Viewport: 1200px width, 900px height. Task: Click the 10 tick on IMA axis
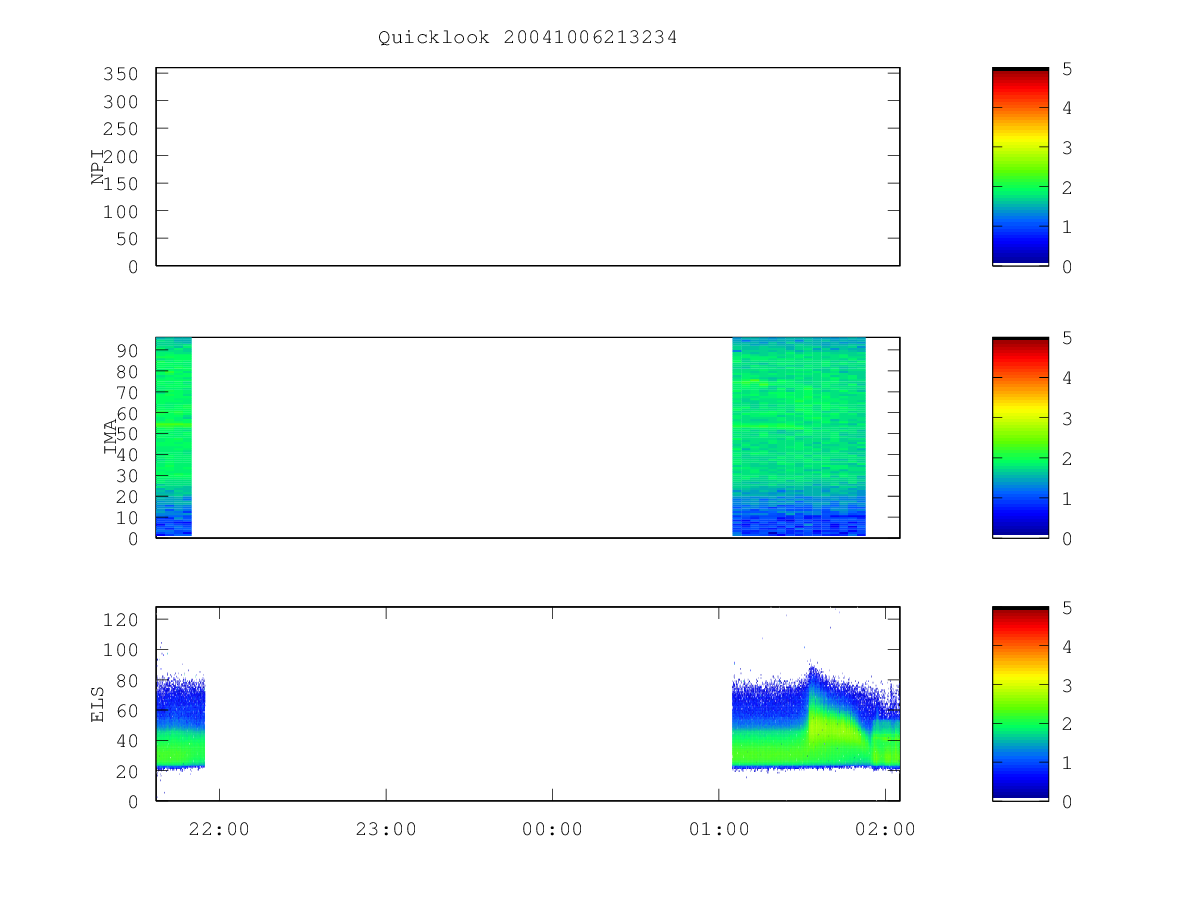click(128, 518)
